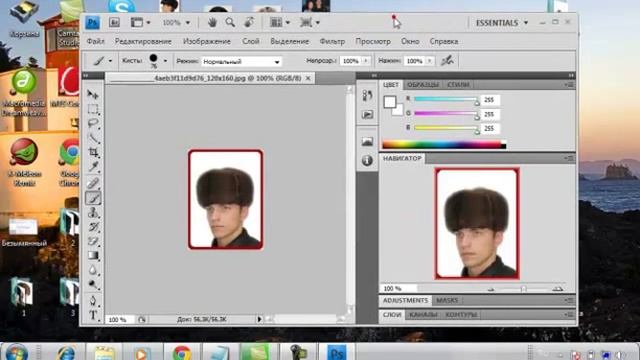Select the Blur tool
The width and height of the screenshot is (640, 360).
[93, 270]
